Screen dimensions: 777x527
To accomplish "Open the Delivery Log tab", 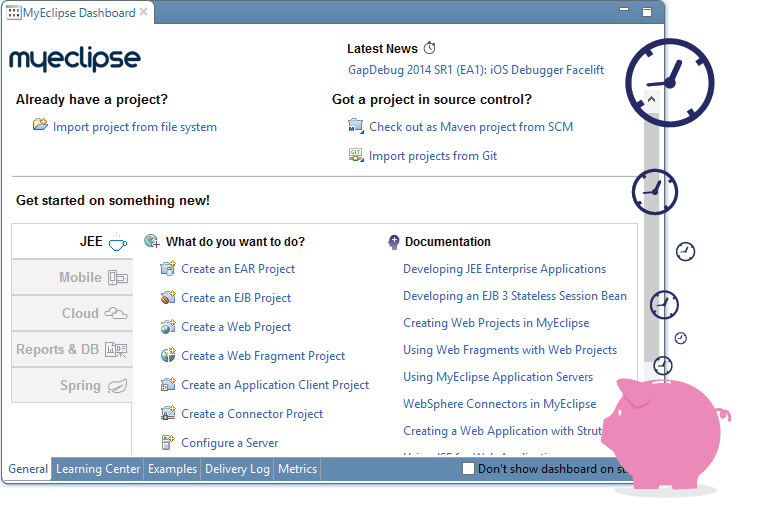I will (x=237, y=469).
